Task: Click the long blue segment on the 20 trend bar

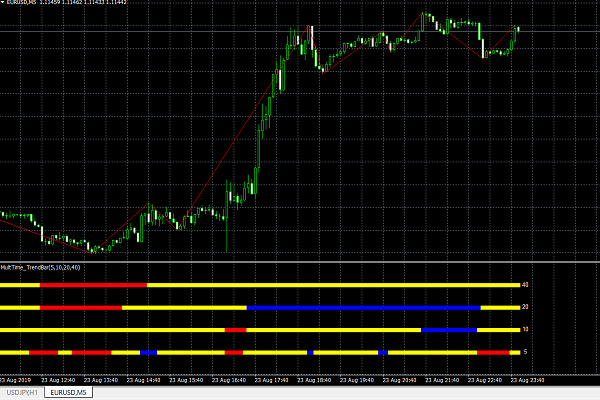Action: [x=364, y=308]
